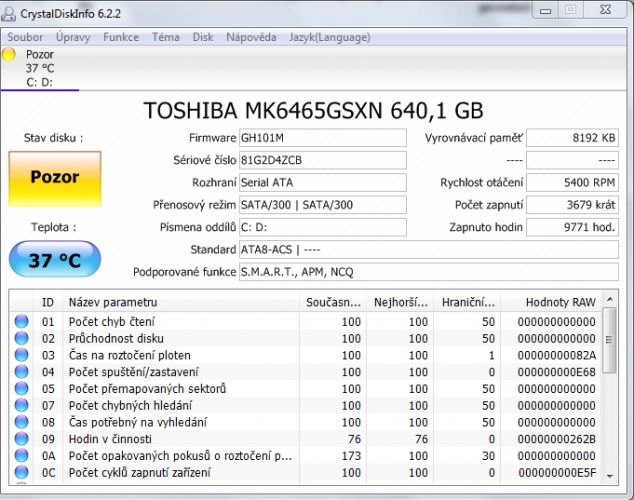Click the transfer mode field SATA/300 | SATA/300
Viewport: 634px width, 500px height.
[323, 205]
